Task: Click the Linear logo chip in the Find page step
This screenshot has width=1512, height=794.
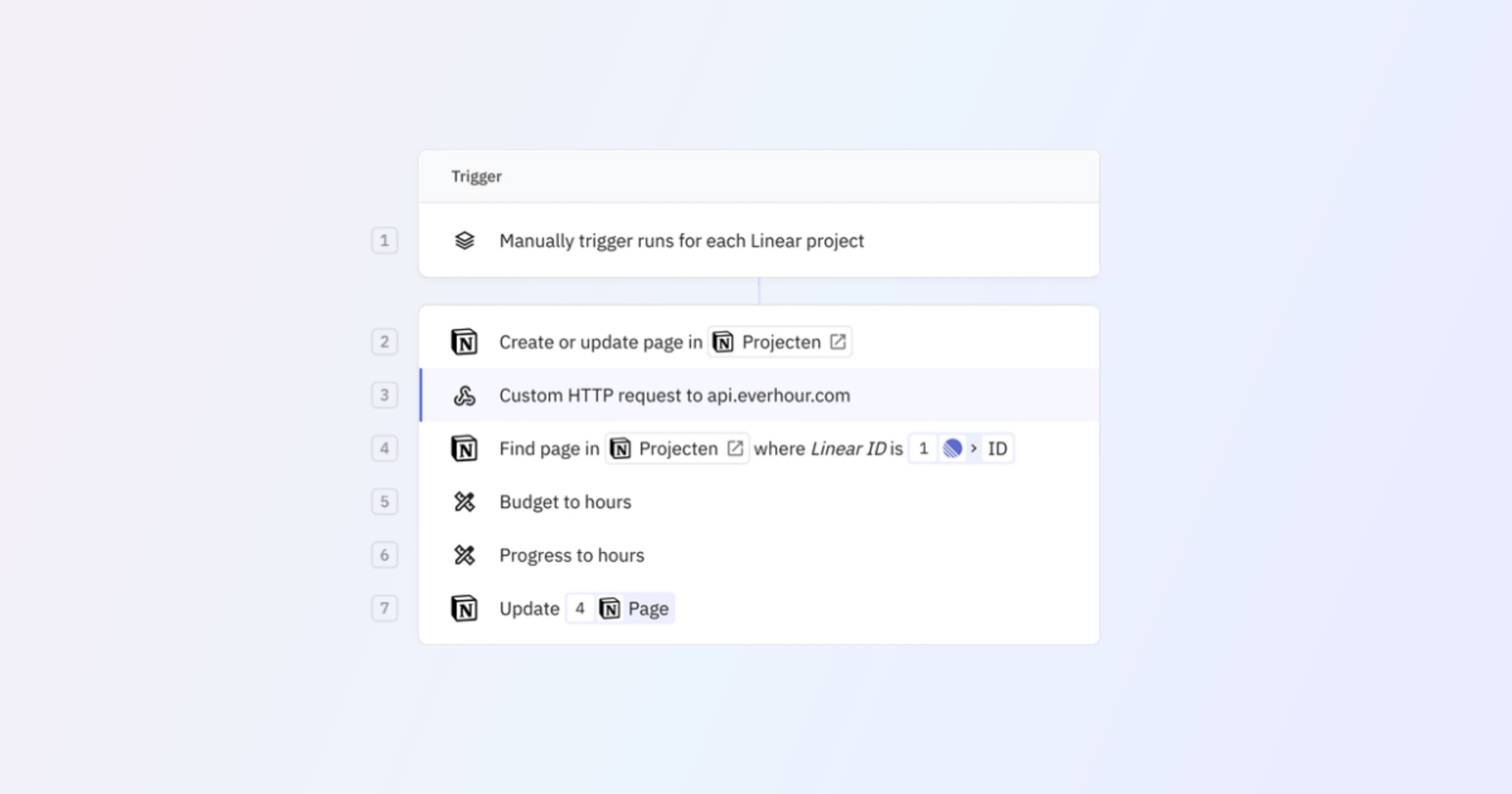Action: click(951, 448)
